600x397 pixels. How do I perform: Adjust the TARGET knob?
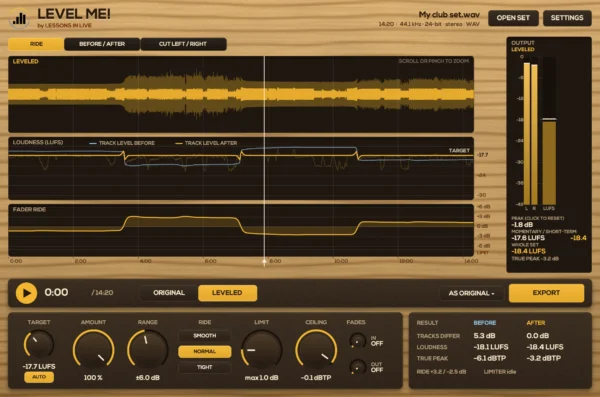pos(39,344)
